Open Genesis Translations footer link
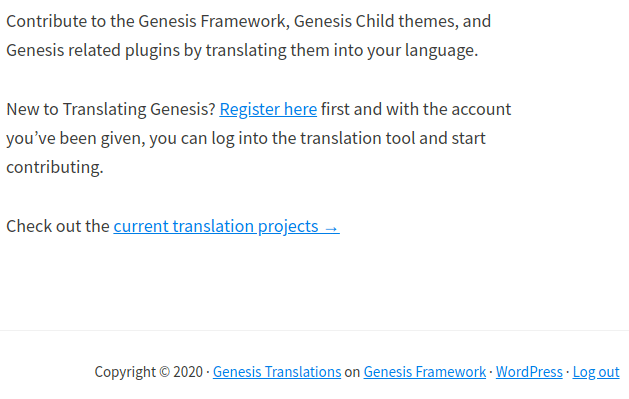 [277, 372]
